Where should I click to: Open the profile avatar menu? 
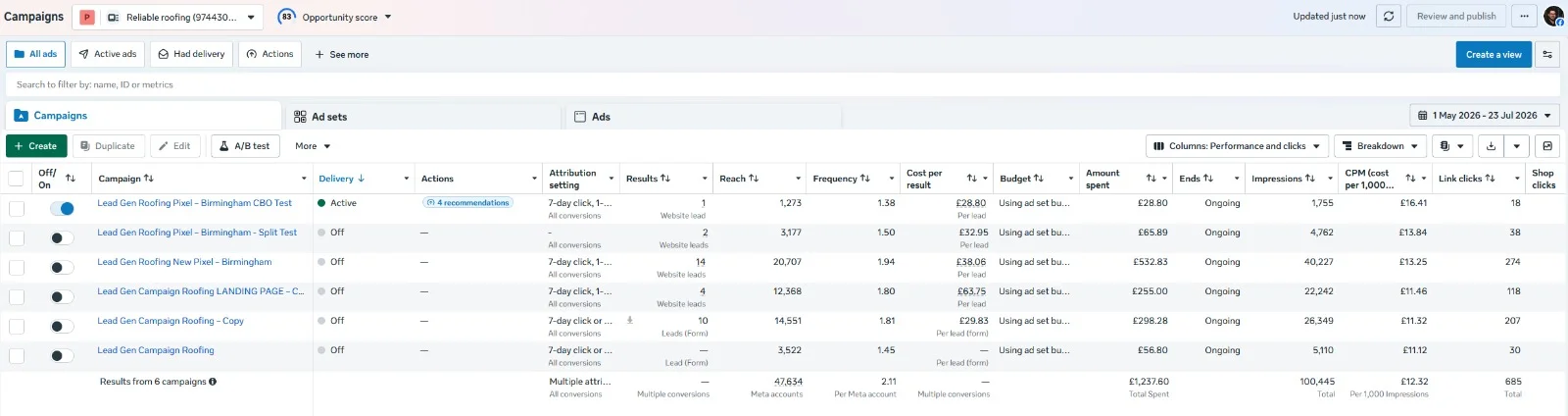coord(1553,16)
